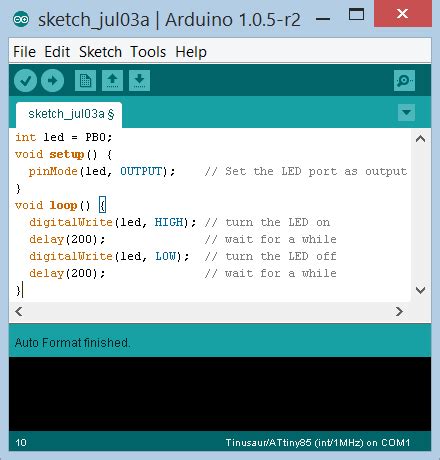Open the Serial Monitor magnifier icon
440x460 pixels.
[x=404, y=80]
